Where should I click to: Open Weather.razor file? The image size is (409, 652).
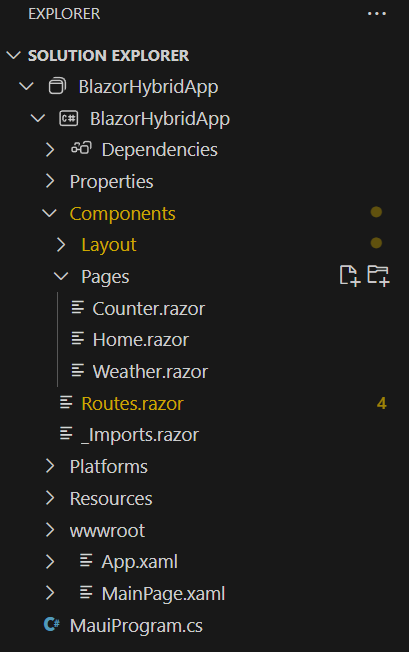coord(150,372)
